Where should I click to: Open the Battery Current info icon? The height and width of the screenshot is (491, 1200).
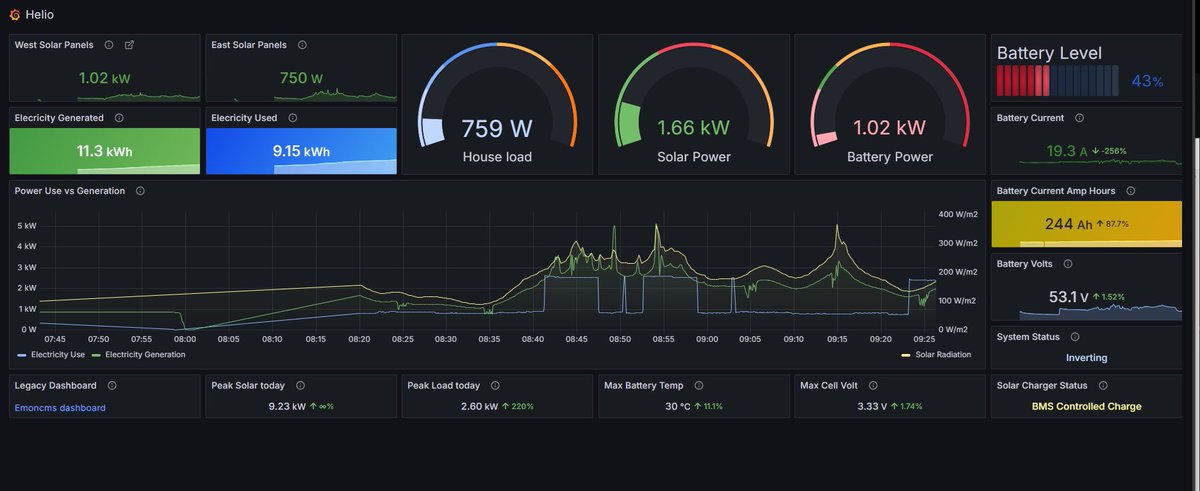pos(1079,118)
